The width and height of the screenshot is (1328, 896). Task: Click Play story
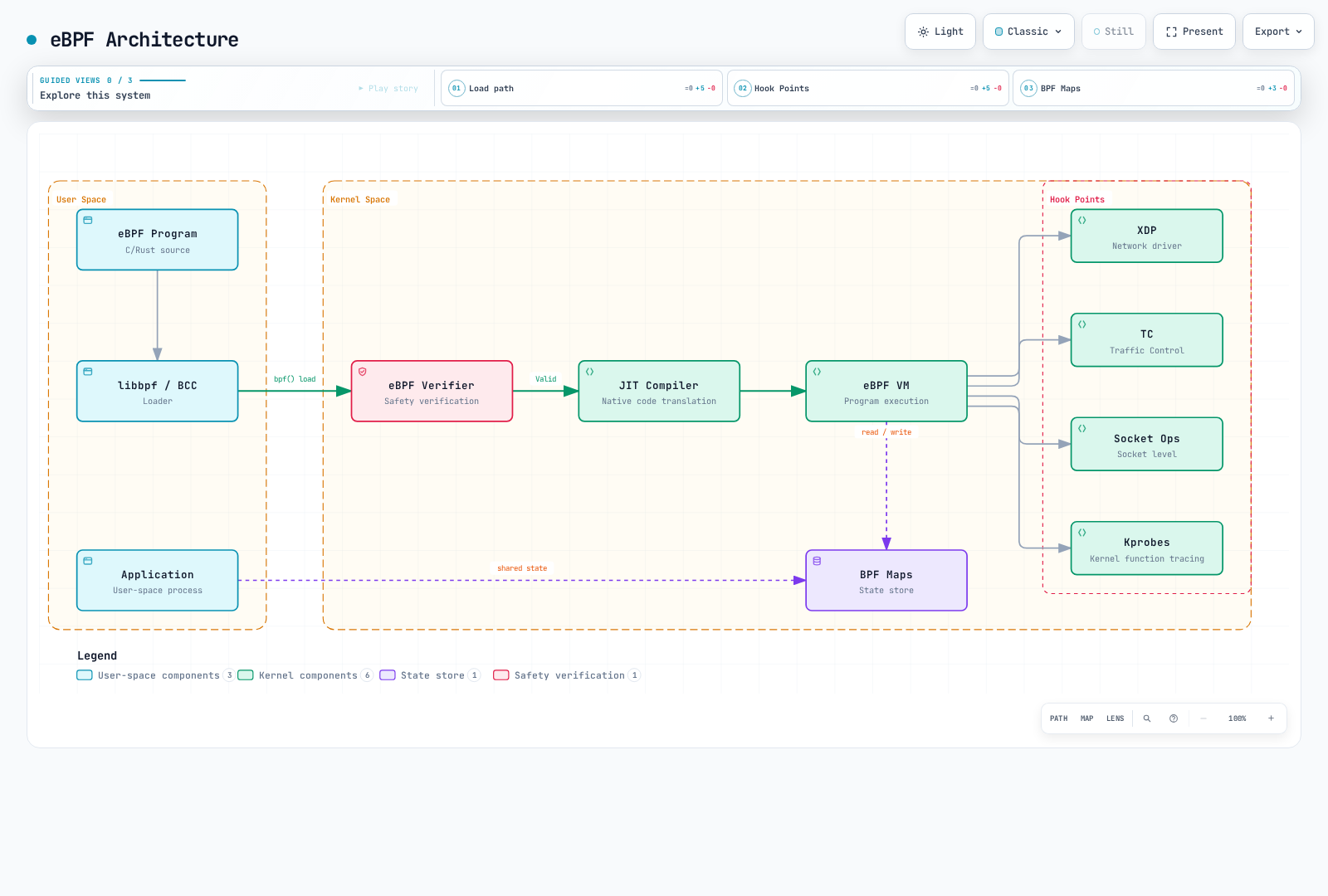point(388,88)
